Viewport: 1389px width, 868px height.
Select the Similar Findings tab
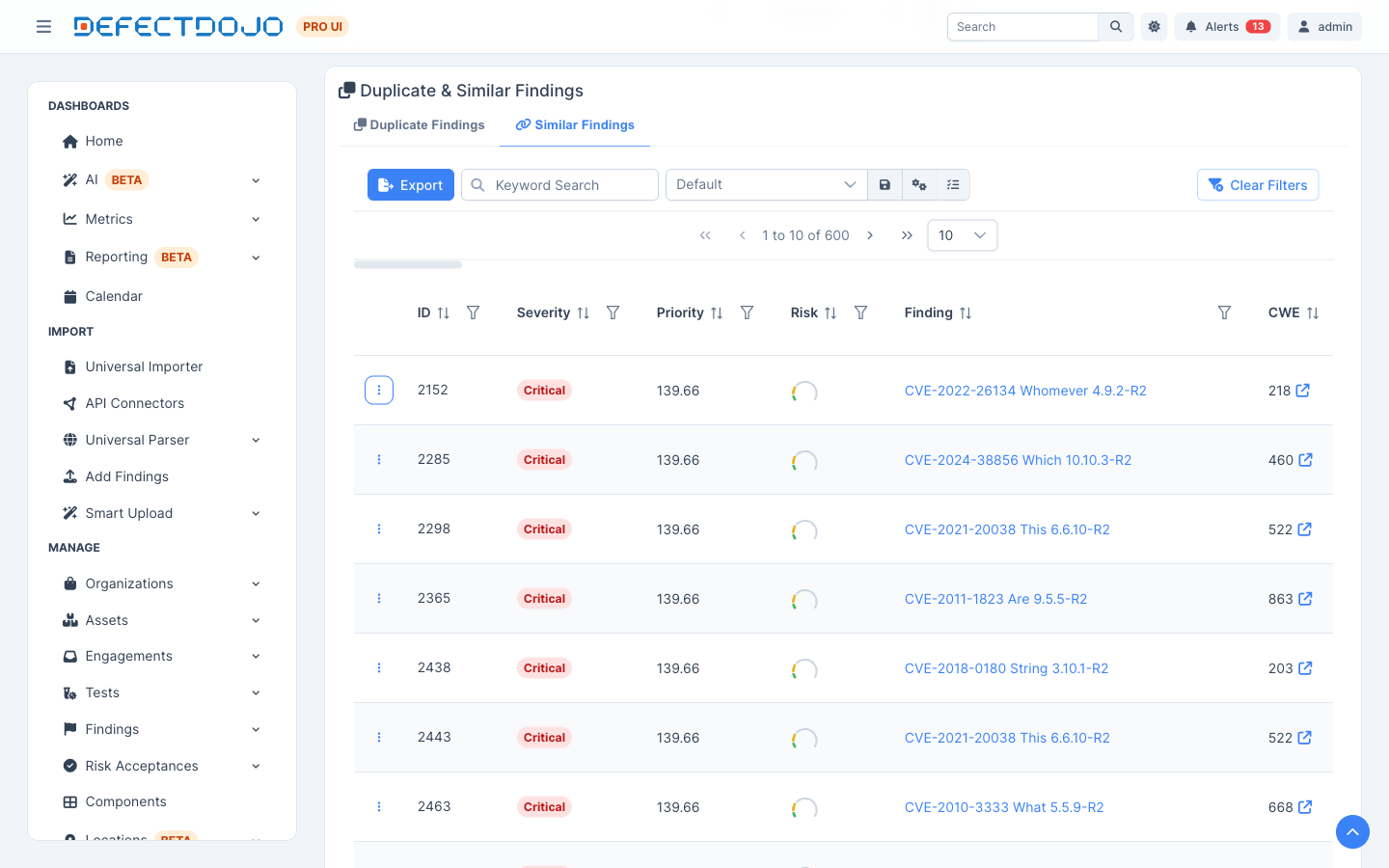[575, 125]
